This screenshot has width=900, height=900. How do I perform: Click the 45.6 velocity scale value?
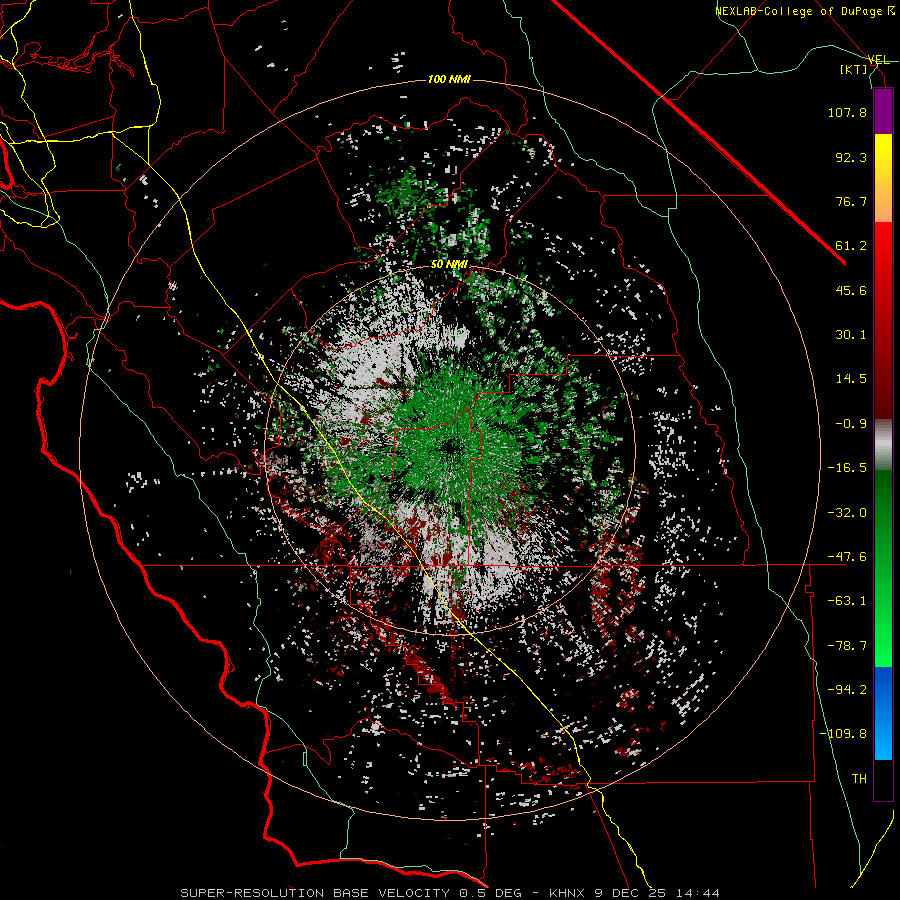click(851, 290)
